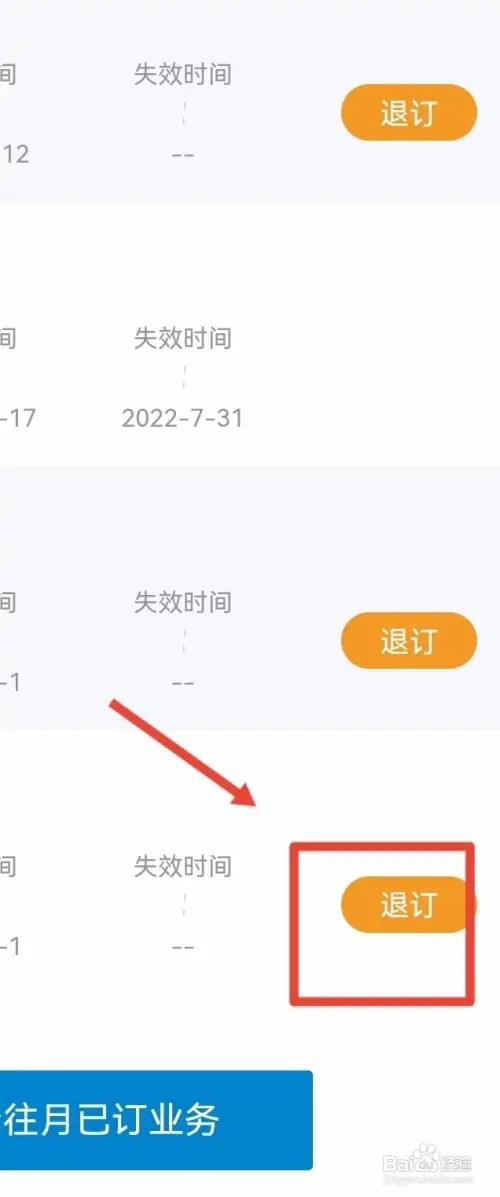Viewport: 500px width, 1197px height.
Task: Tap the -- expiry value in the topmost row
Action: [x=183, y=155]
